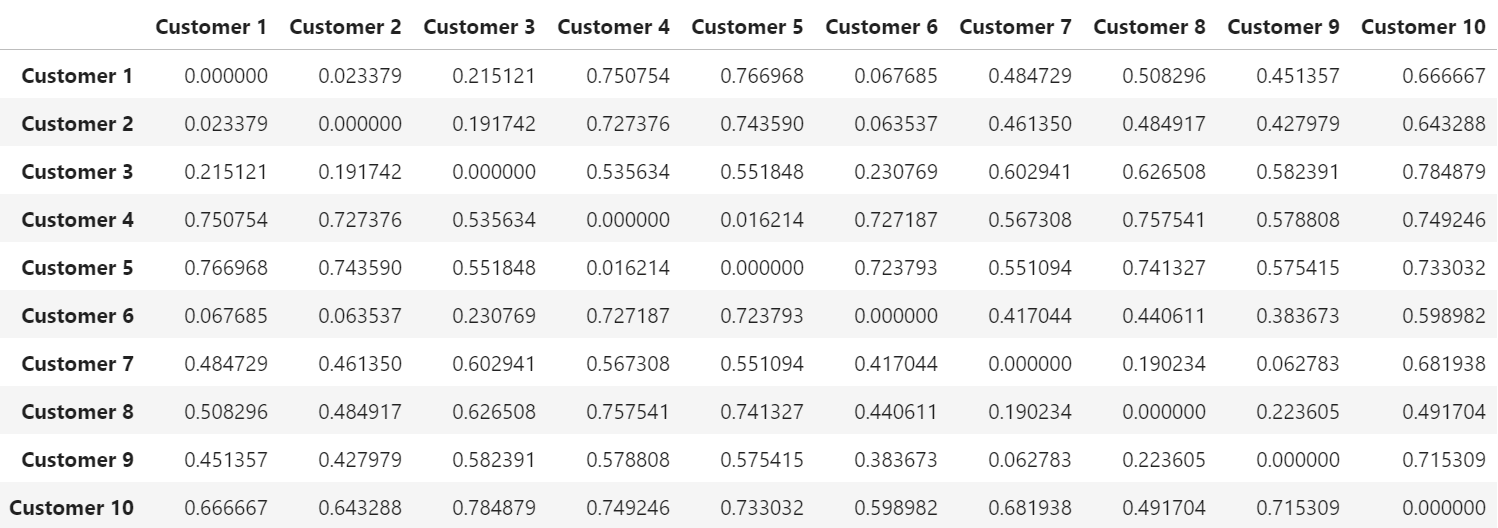The height and width of the screenshot is (528, 1498).
Task: Click value 0.666667 in the Customer 1 row
Action: (x=1444, y=76)
